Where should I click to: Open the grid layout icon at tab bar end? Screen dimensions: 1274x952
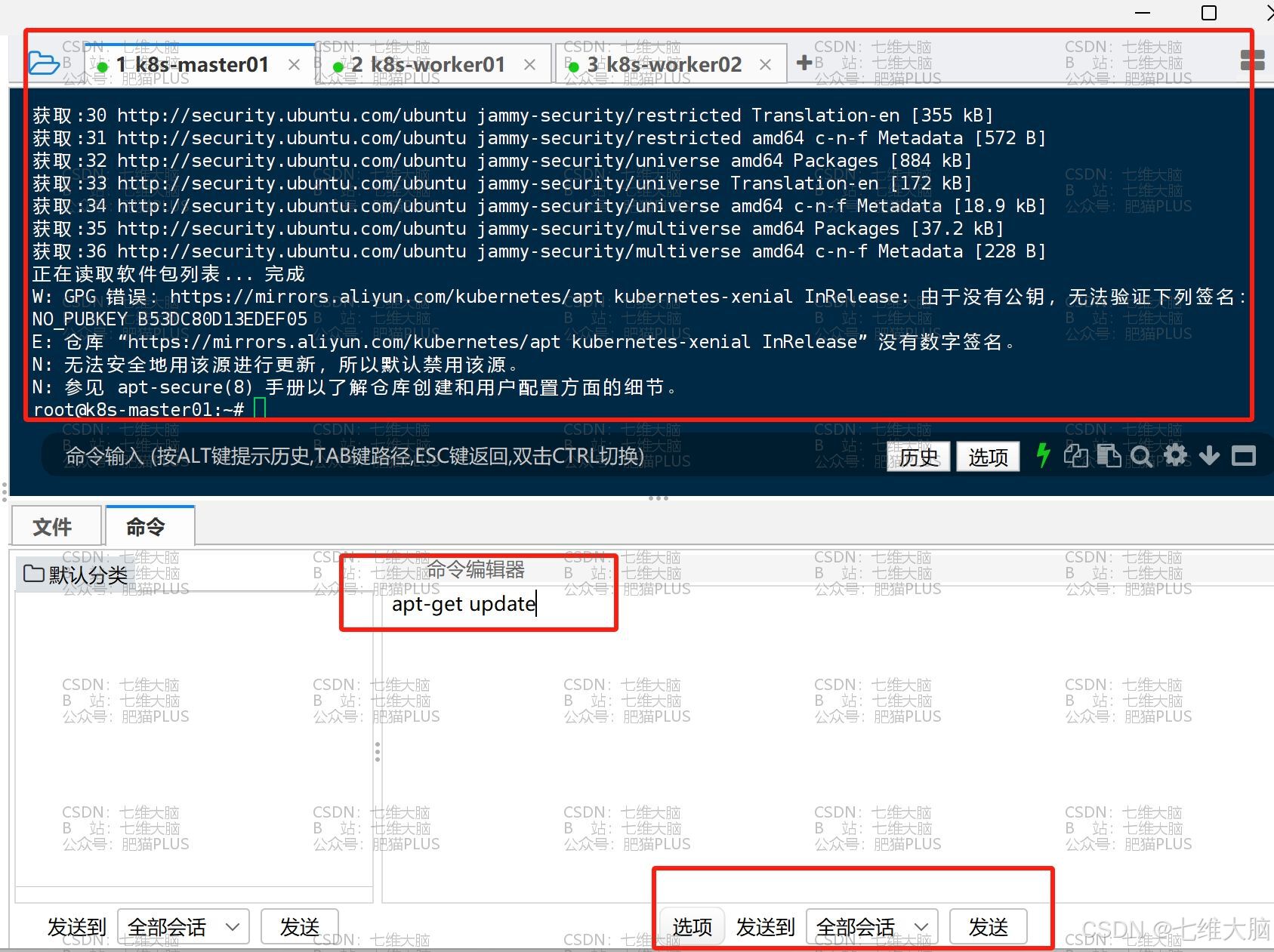point(1252,60)
